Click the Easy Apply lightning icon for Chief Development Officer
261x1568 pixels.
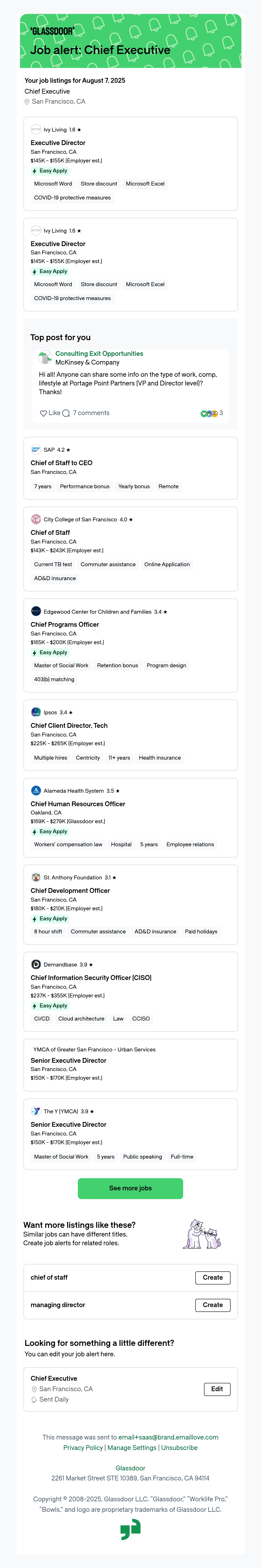point(35,919)
